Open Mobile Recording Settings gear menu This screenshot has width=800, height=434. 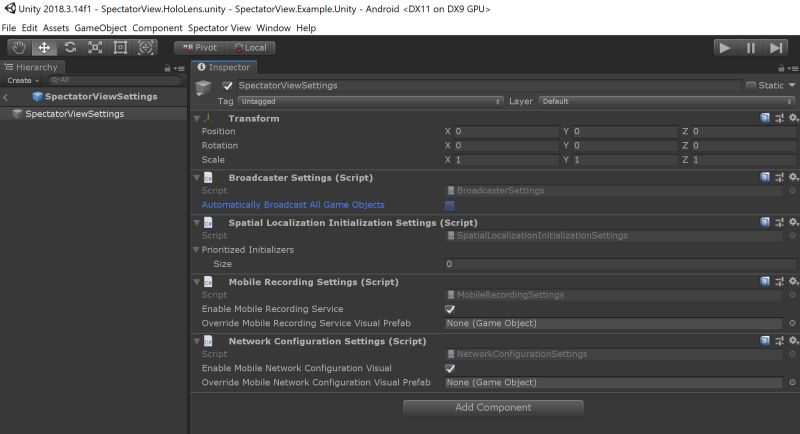coord(793,282)
